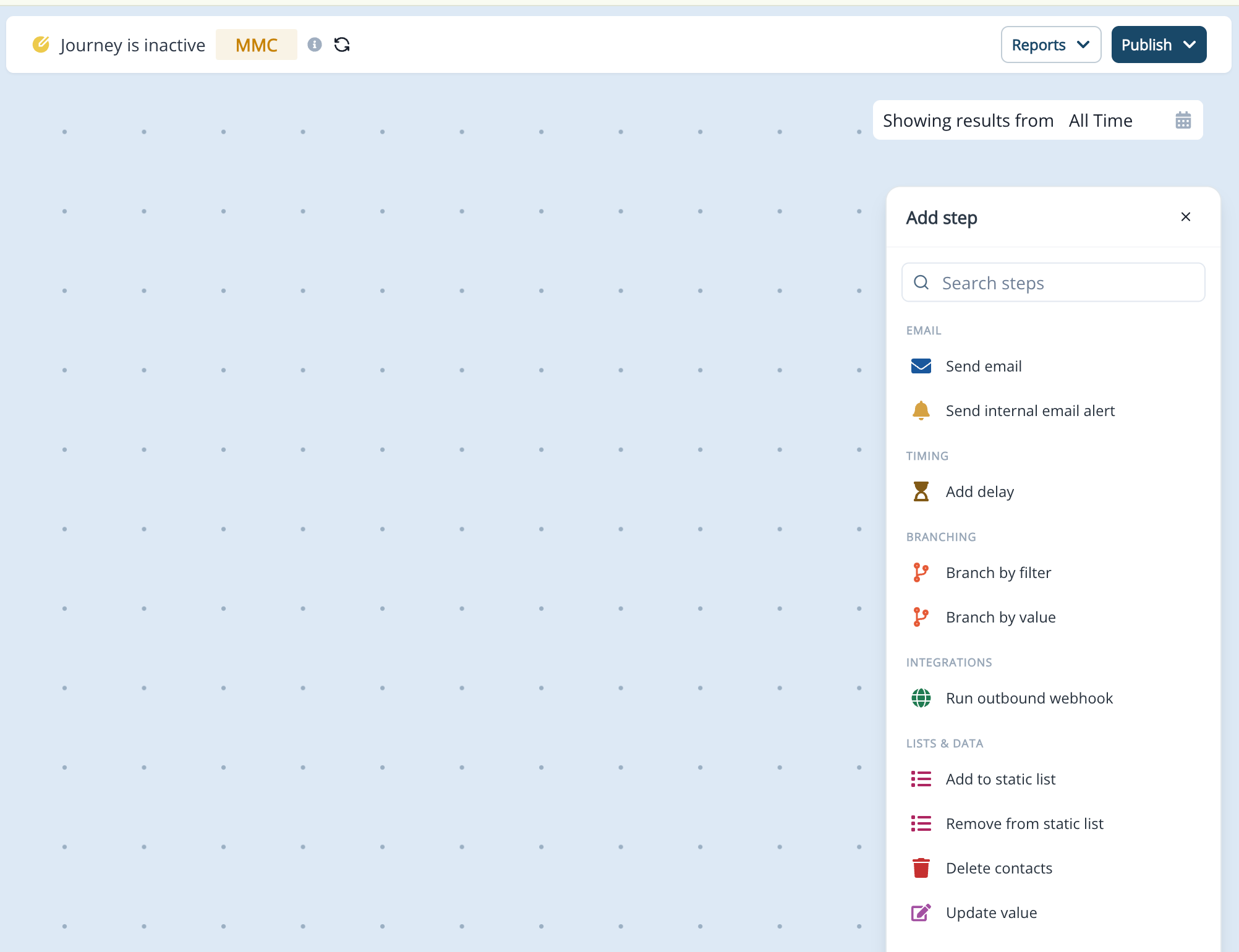
Task: Click the search magnifier icon
Action: click(x=921, y=283)
